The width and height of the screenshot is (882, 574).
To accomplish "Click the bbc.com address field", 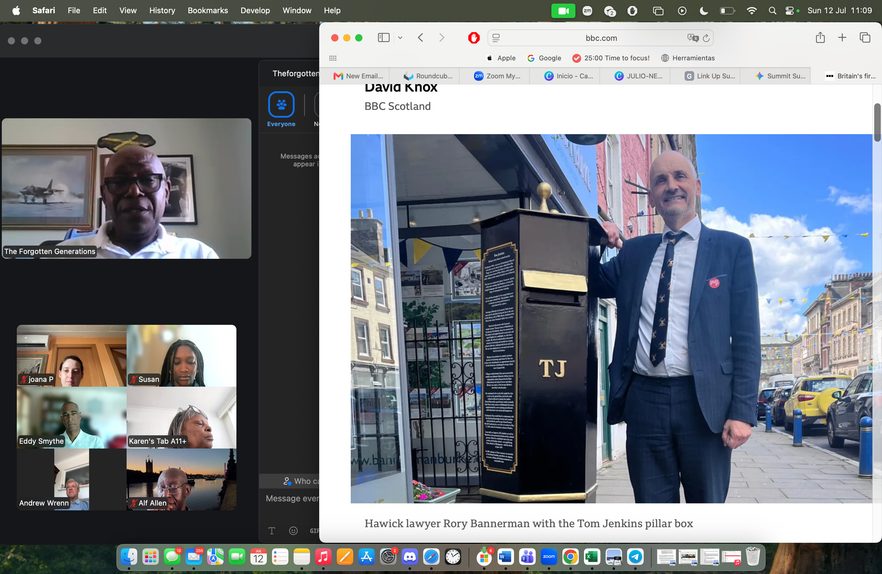I will coord(601,38).
